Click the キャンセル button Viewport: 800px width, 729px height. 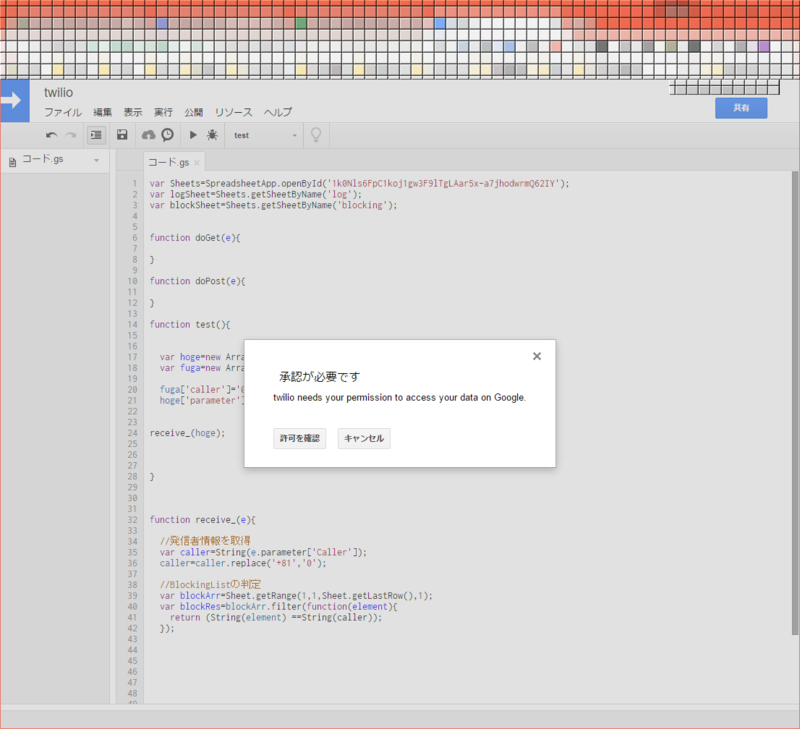click(364, 438)
